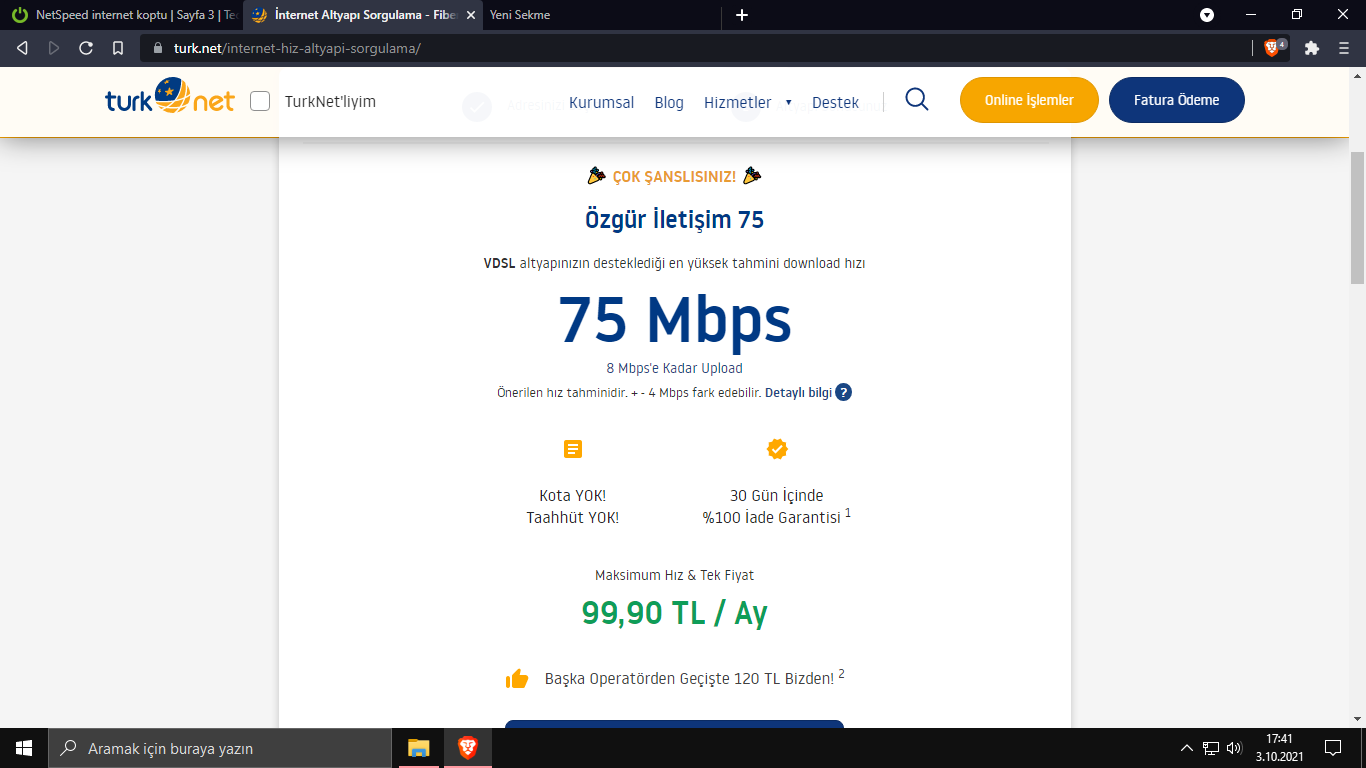Click the "Özgür İletişim 75" heading
The width and height of the screenshot is (1366, 768).
click(x=675, y=220)
